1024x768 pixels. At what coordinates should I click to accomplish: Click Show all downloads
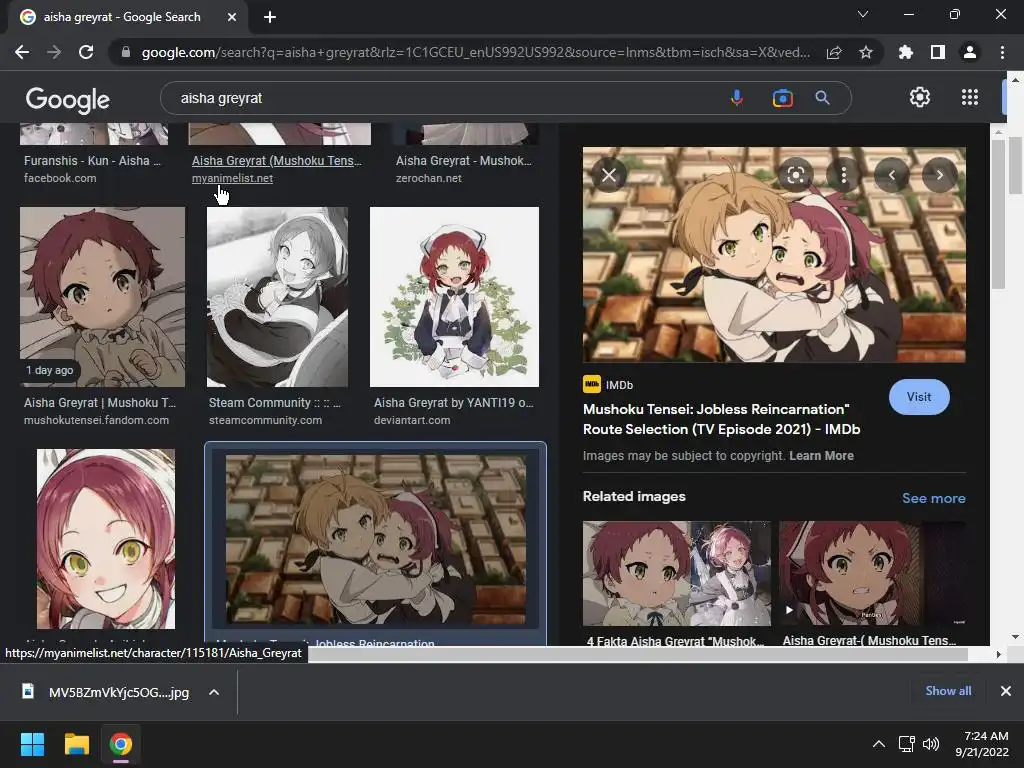pos(948,691)
